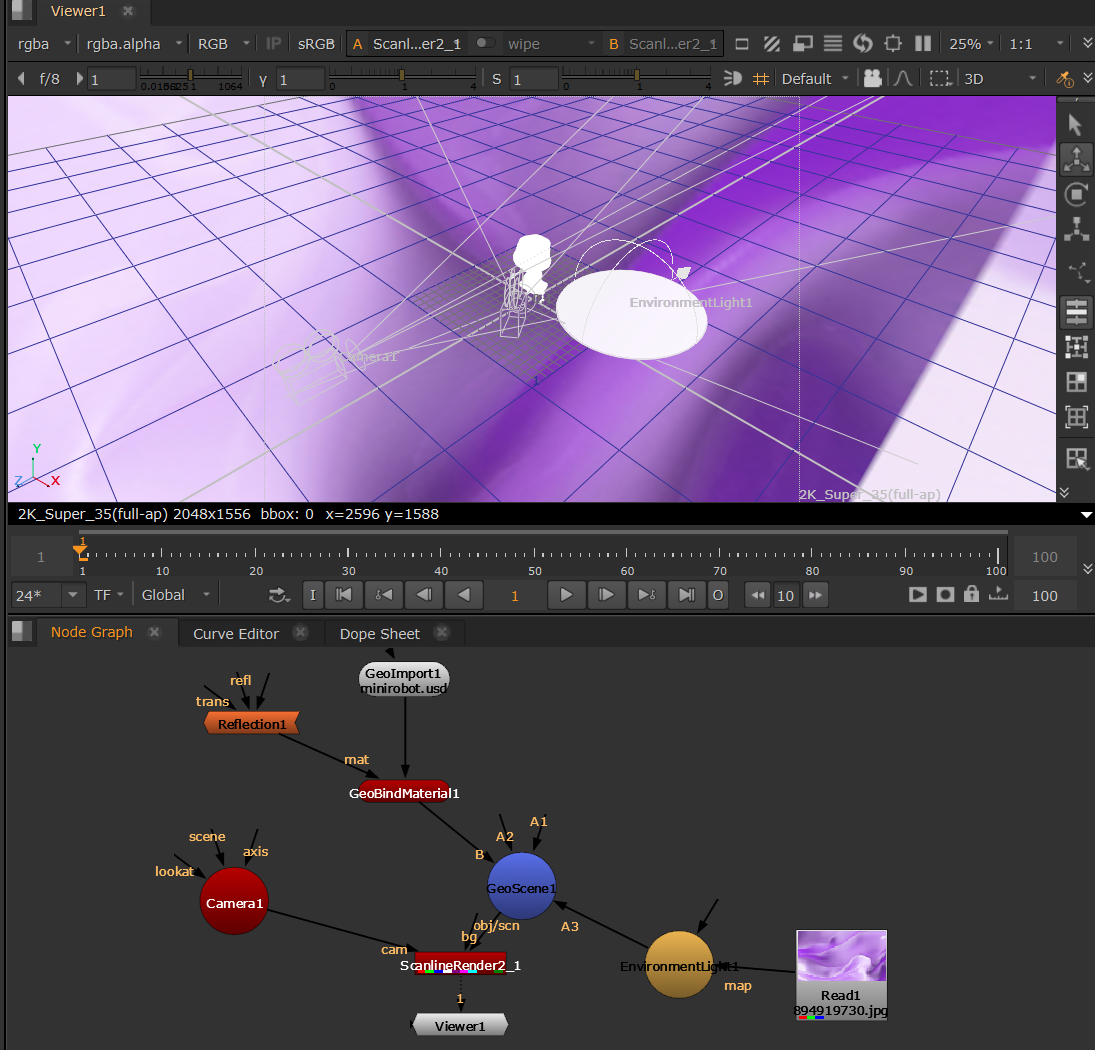Screen dimensions: 1095x1050
Task: Click the camera lock icon in viewer toolbar
Action: pos(873,78)
